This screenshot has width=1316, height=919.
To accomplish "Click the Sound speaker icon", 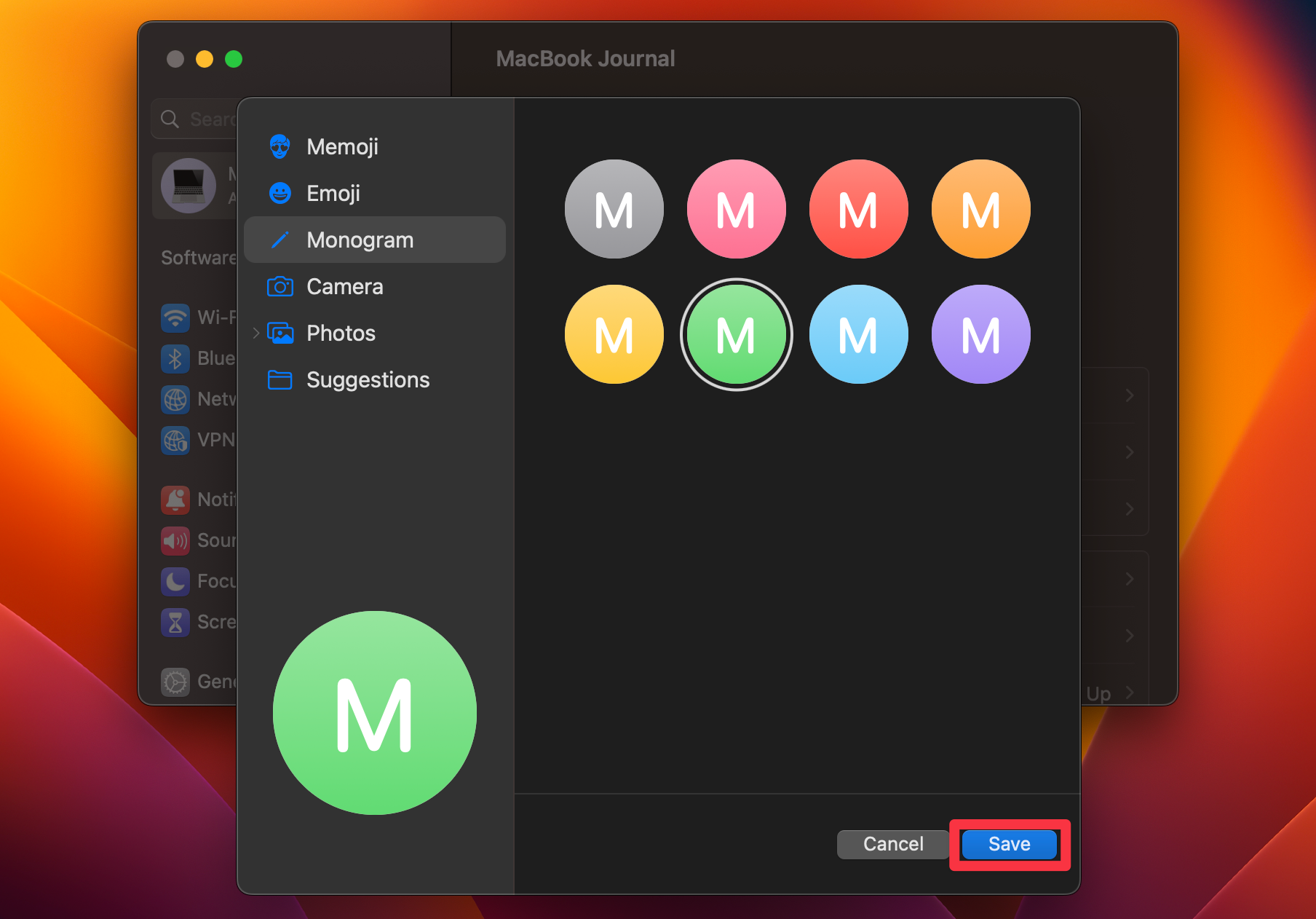I will click(175, 540).
